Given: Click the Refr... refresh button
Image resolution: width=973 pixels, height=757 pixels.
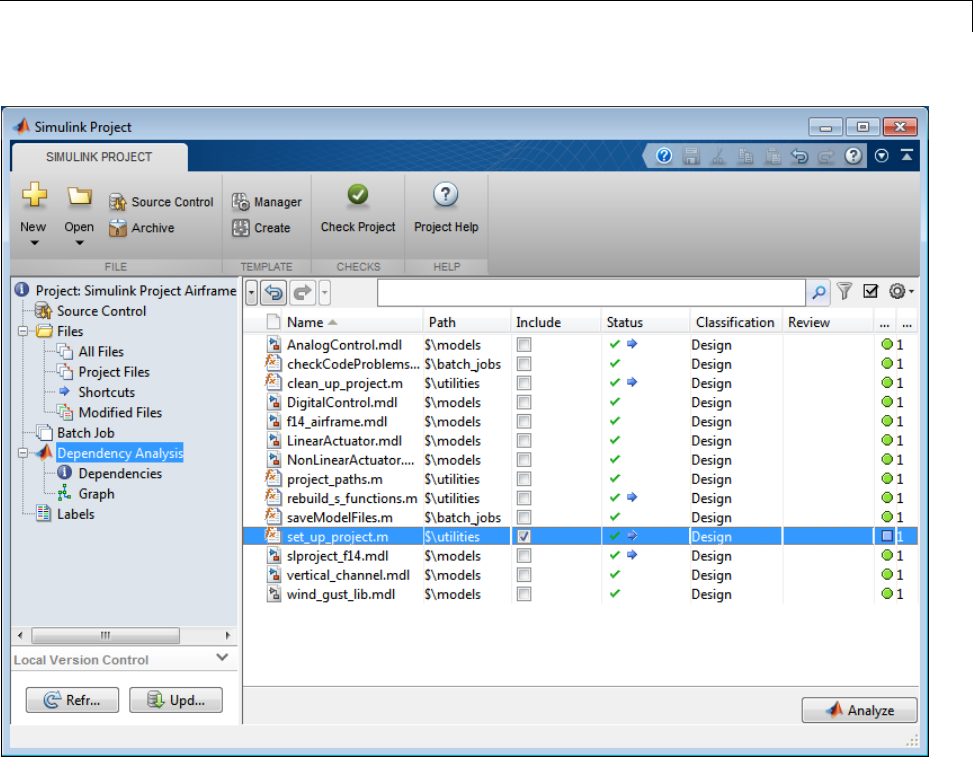Looking at the screenshot, I should pyautogui.click(x=72, y=700).
